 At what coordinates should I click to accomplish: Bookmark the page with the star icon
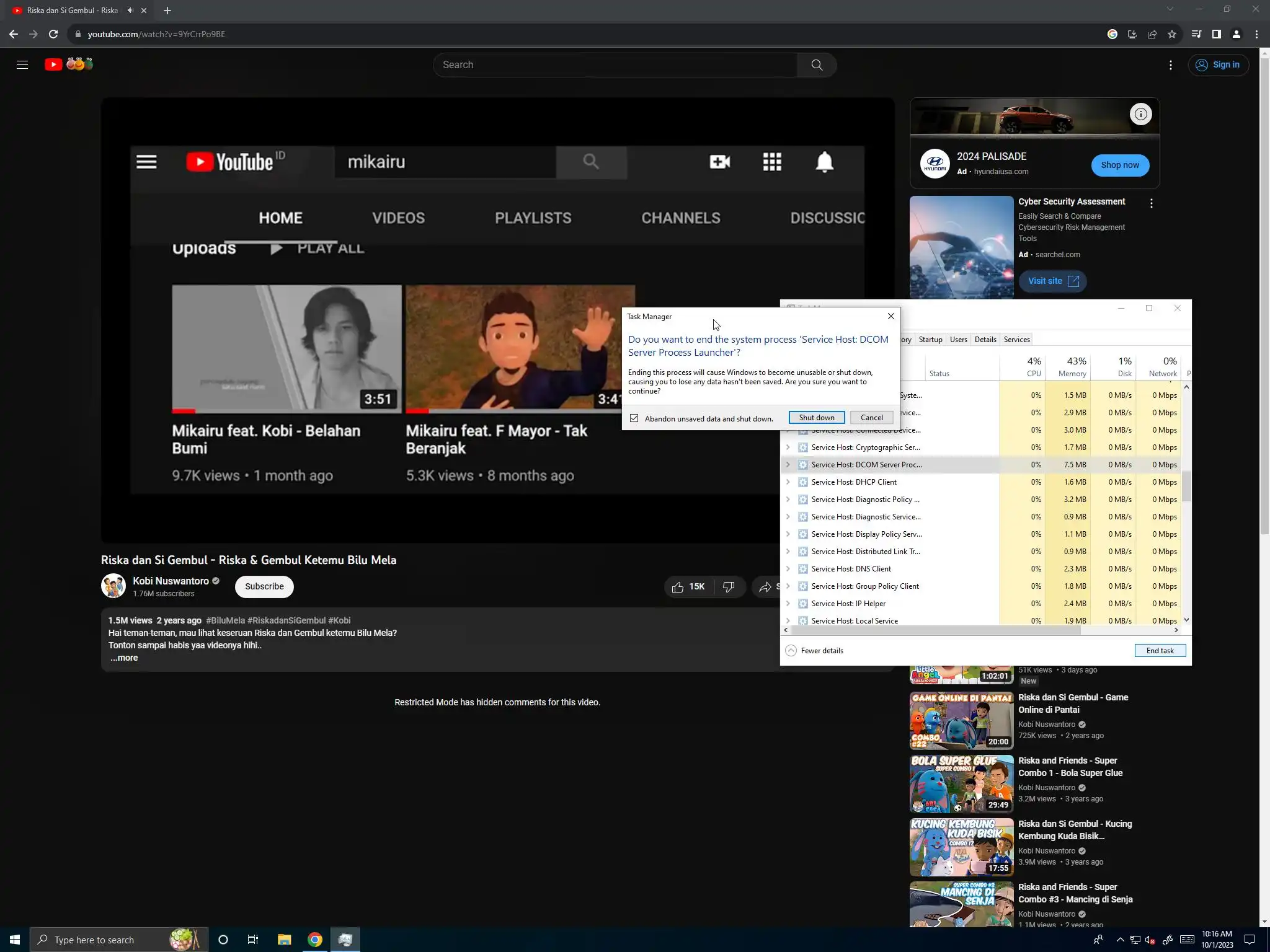coord(1172,35)
